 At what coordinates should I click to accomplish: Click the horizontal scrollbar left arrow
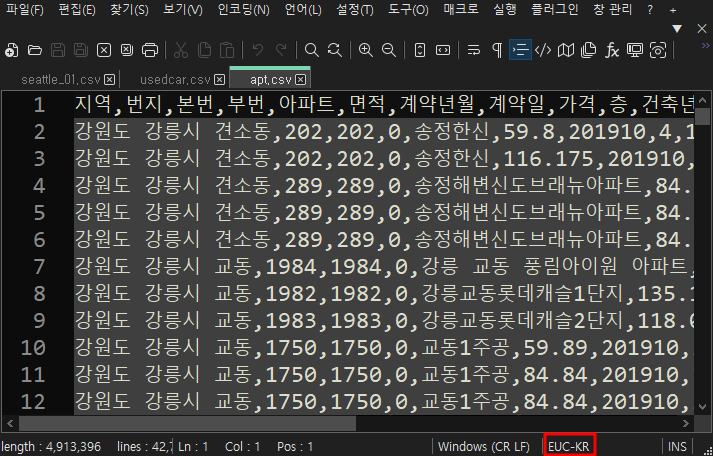10,424
